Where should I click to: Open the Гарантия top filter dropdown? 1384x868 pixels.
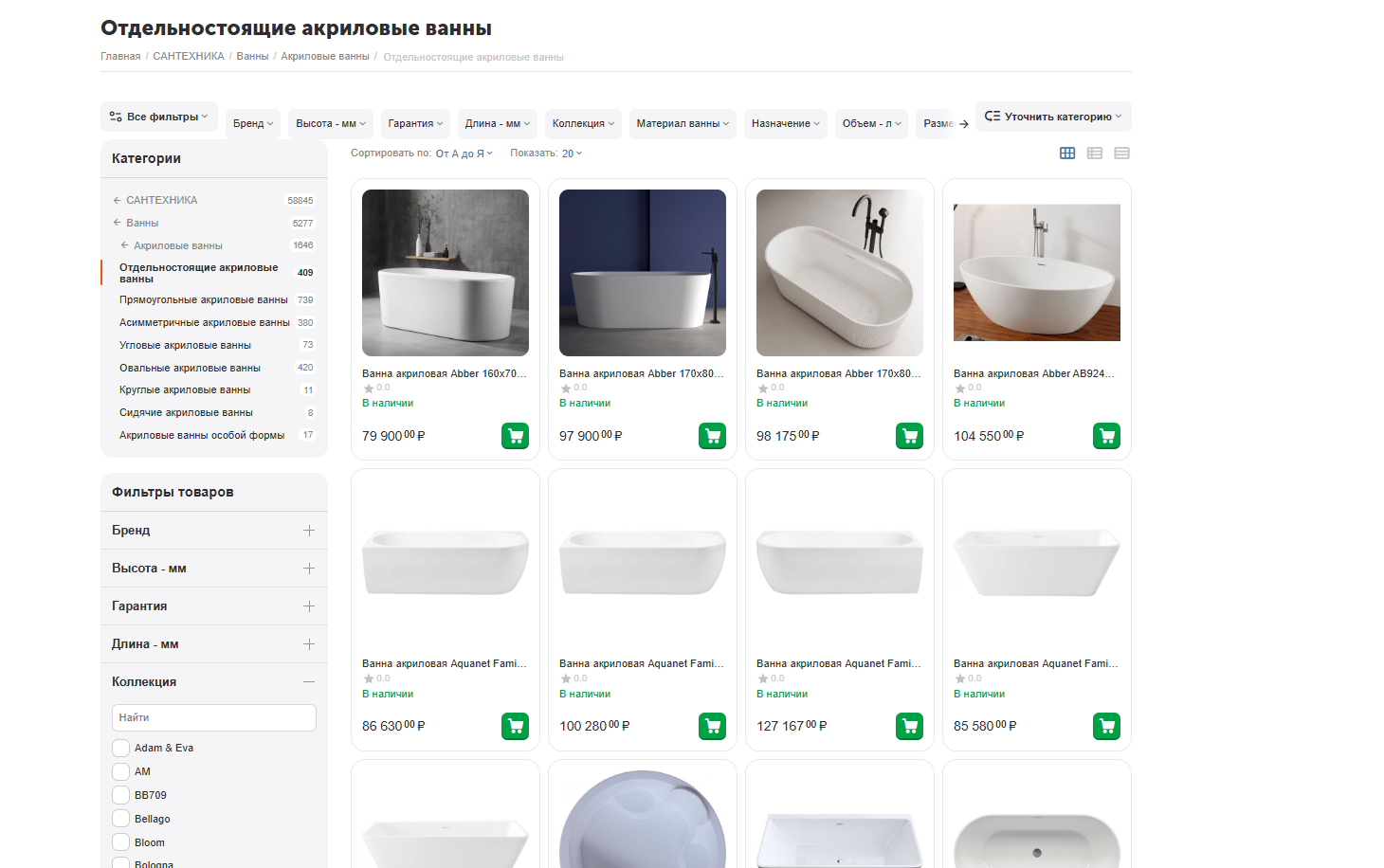click(415, 123)
